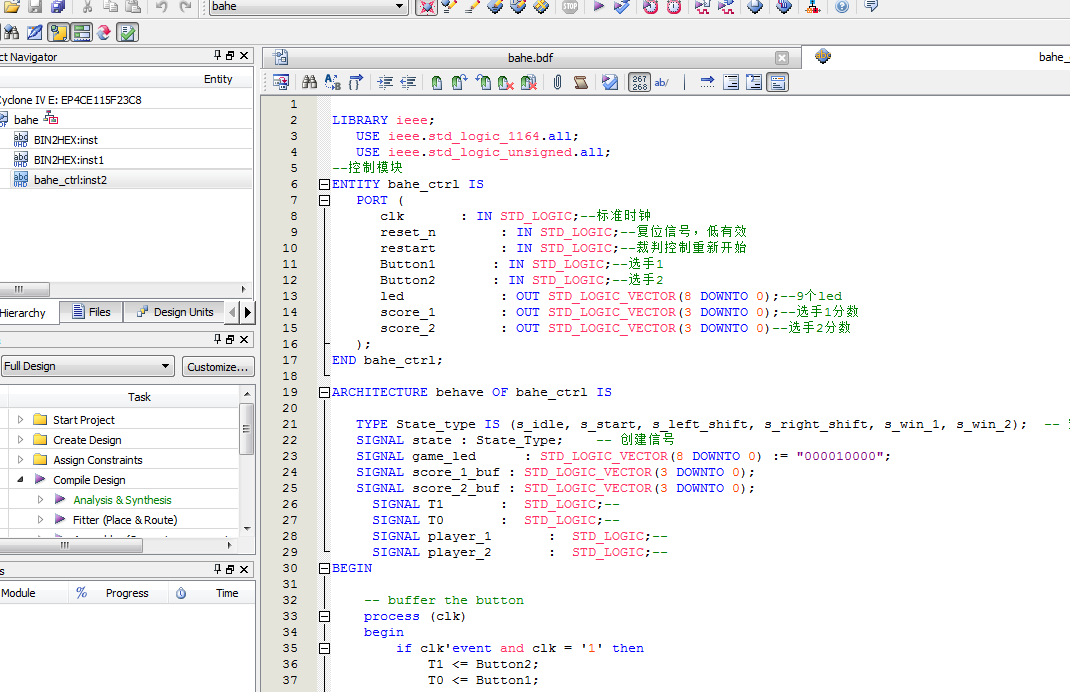Image resolution: width=1070 pixels, height=692 pixels.
Task: Collapse the ENTITY bahe_ctrl code fold
Action: click(x=324, y=184)
